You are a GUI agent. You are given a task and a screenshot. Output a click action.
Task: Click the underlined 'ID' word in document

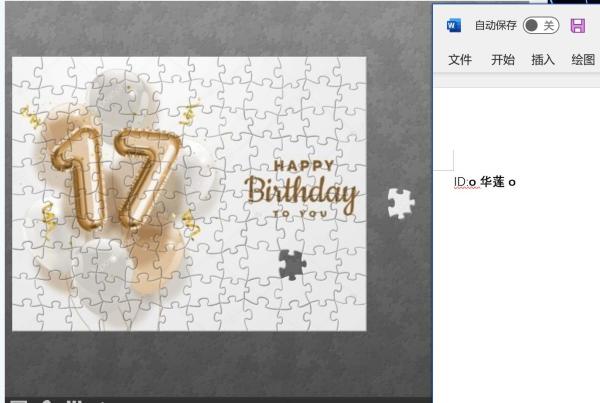tap(460, 182)
